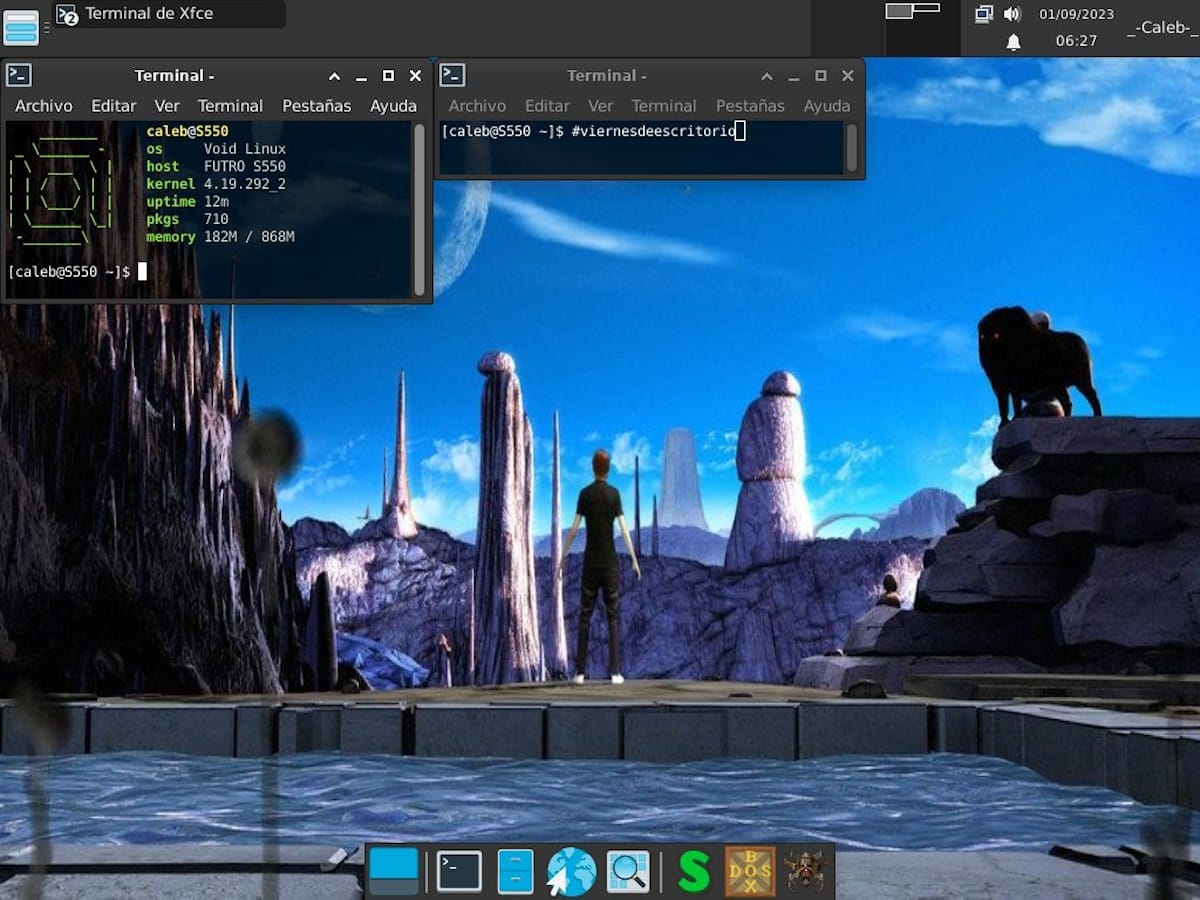Image resolution: width=1200 pixels, height=900 pixels.
Task: Launch the terminal emulator from the dock
Action: click(x=459, y=871)
